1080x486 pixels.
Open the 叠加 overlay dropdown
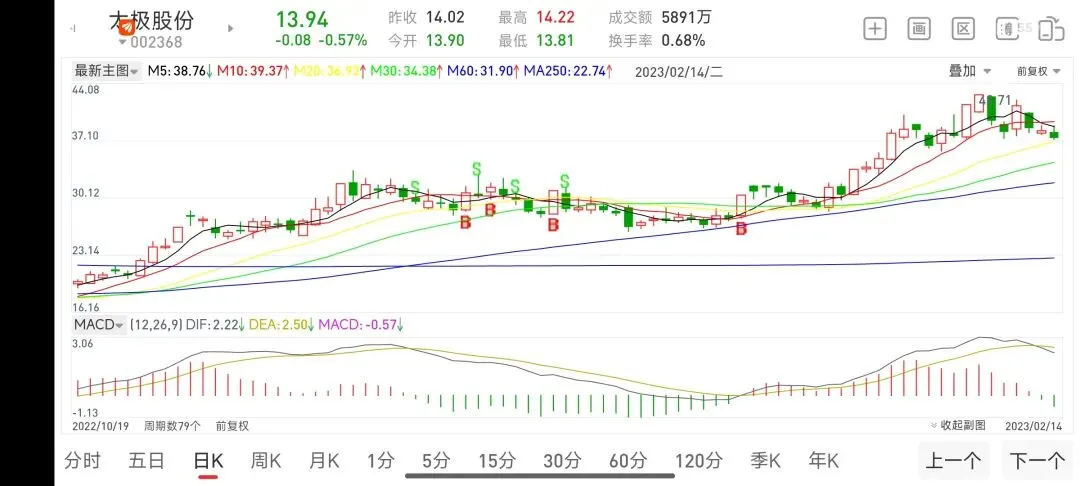click(x=970, y=70)
